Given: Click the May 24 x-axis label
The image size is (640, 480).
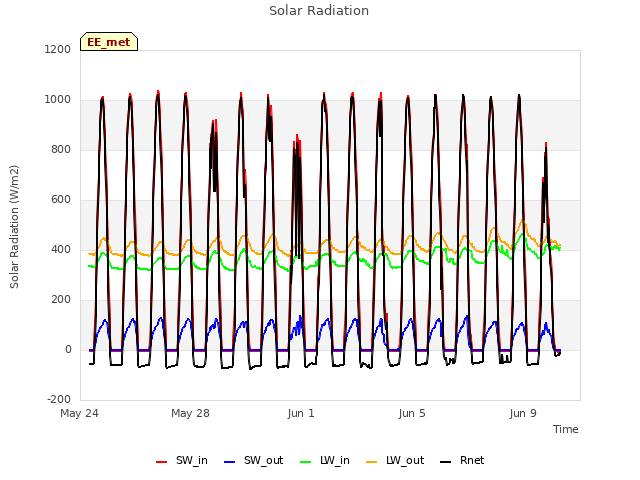Looking at the screenshot, I should [x=80, y=413].
